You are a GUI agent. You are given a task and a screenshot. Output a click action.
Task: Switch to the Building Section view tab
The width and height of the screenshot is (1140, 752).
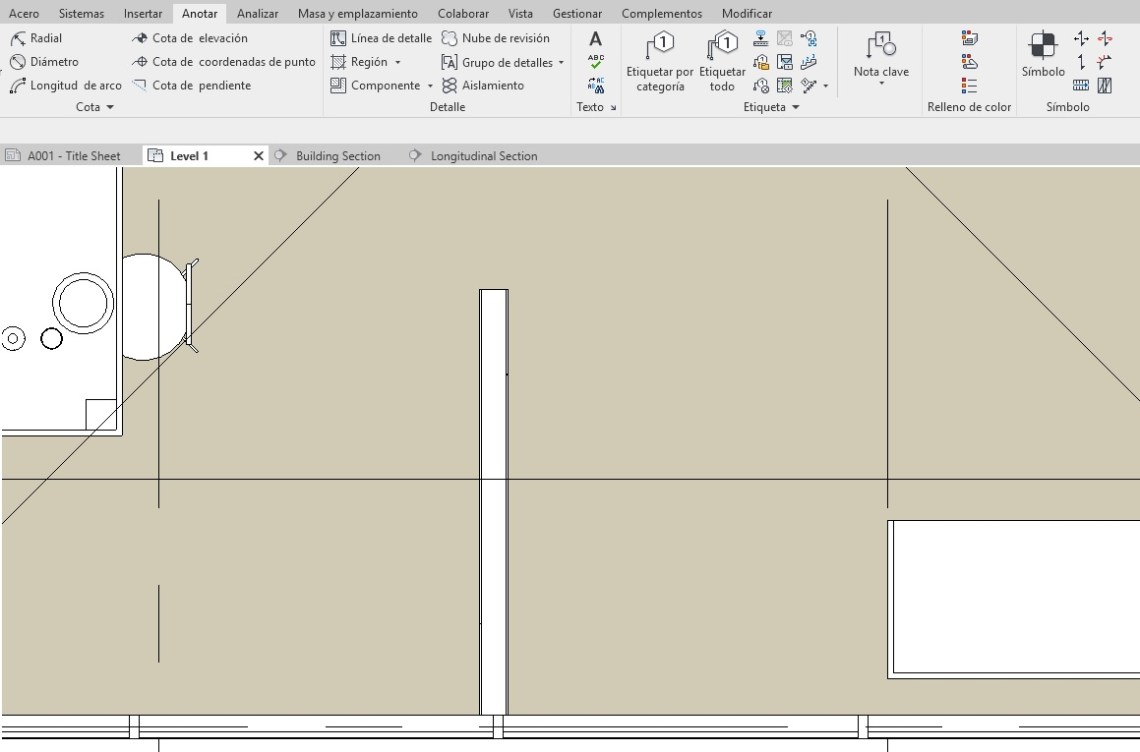tap(337, 156)
